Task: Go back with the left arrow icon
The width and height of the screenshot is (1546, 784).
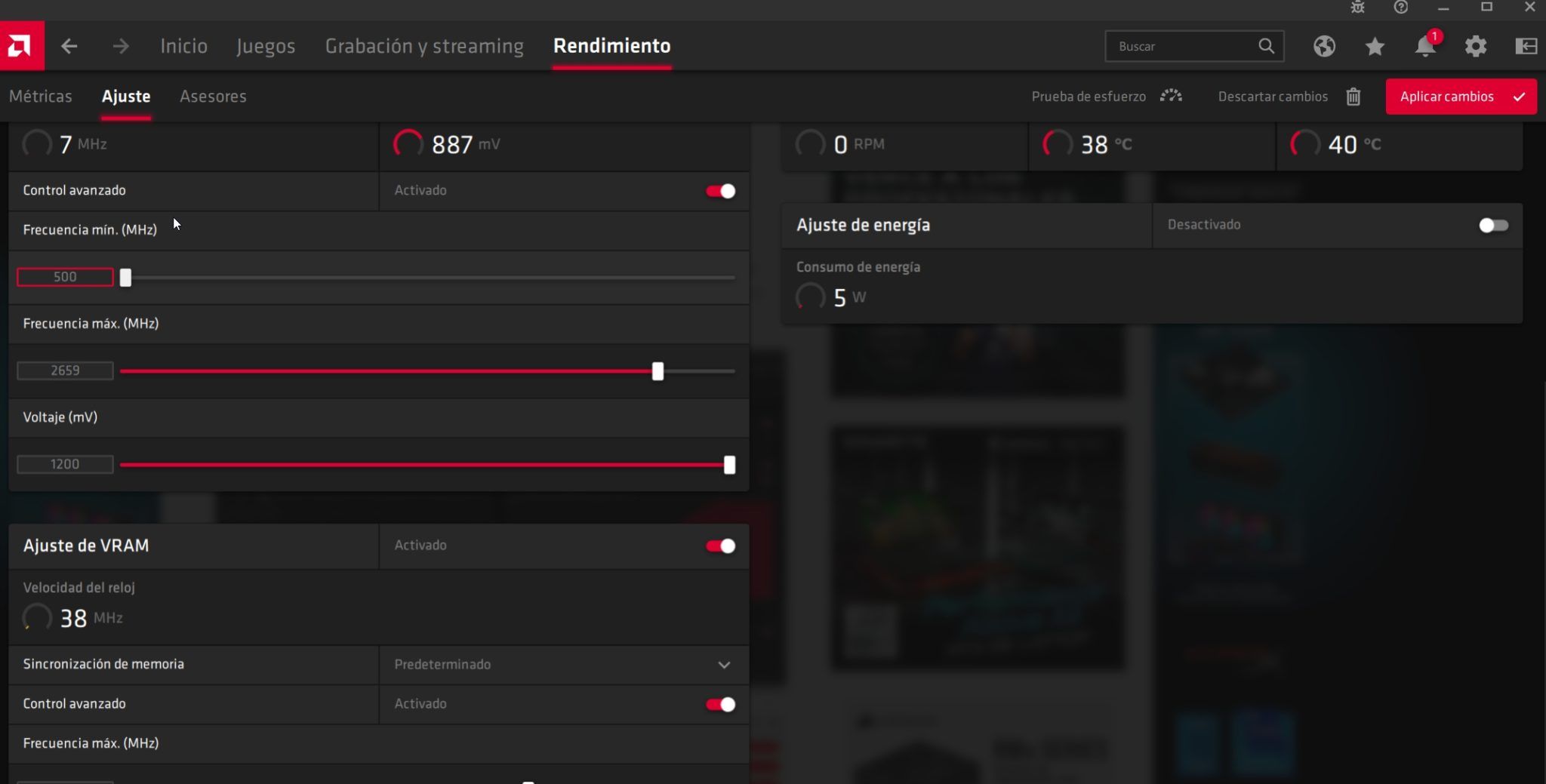Action: tap(69, 46)
